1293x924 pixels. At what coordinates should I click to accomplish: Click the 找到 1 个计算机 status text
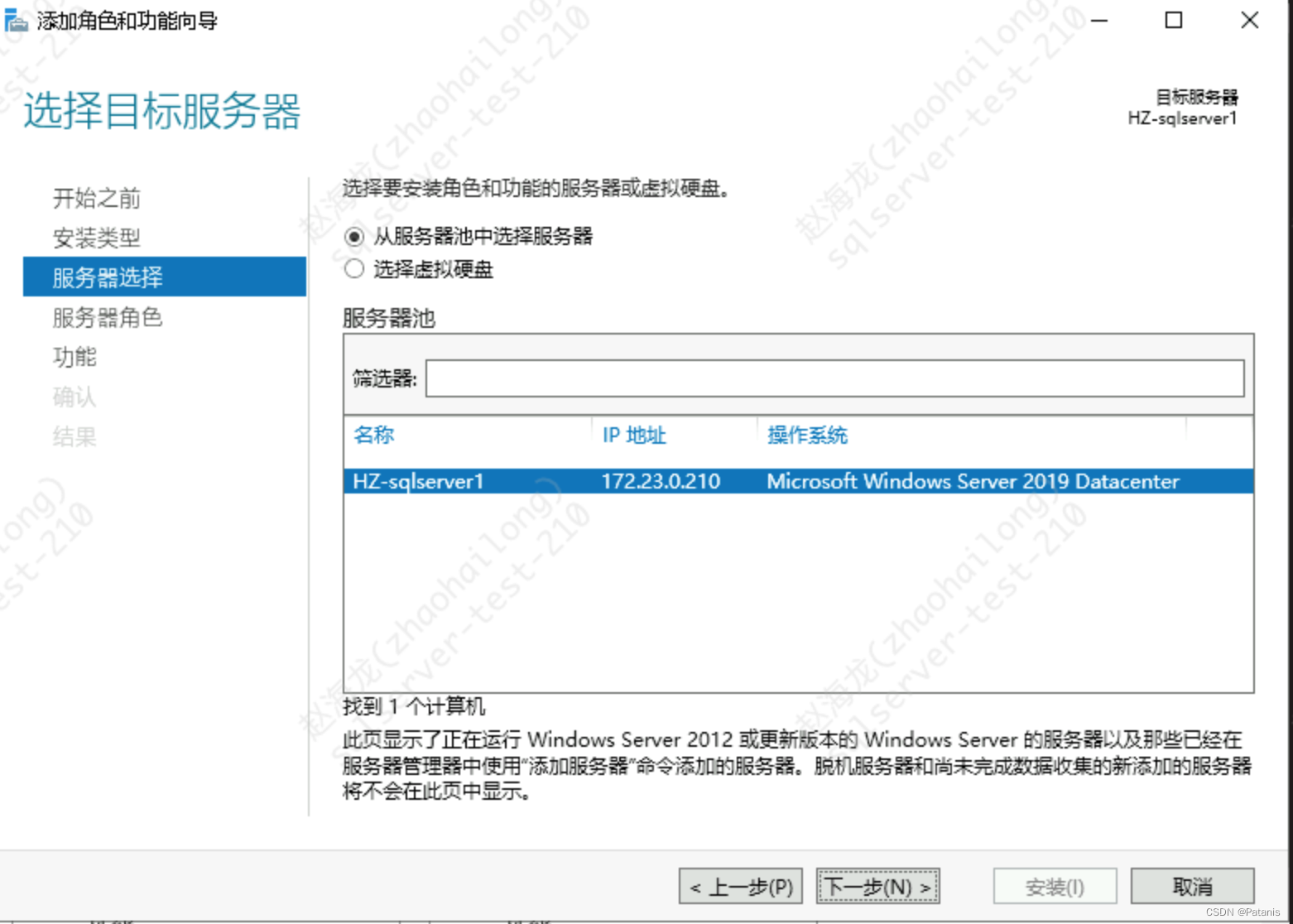coord(414,706)
